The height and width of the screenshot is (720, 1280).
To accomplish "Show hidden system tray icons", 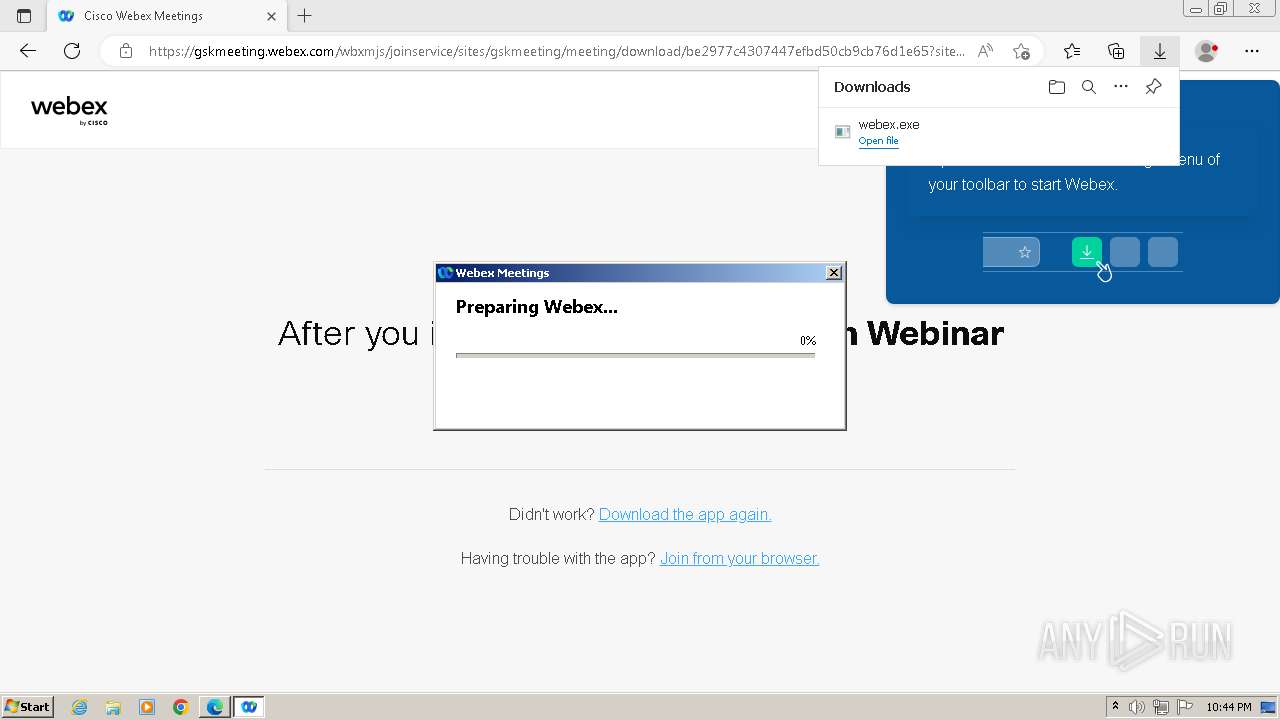I will (x=1115, y=707).
